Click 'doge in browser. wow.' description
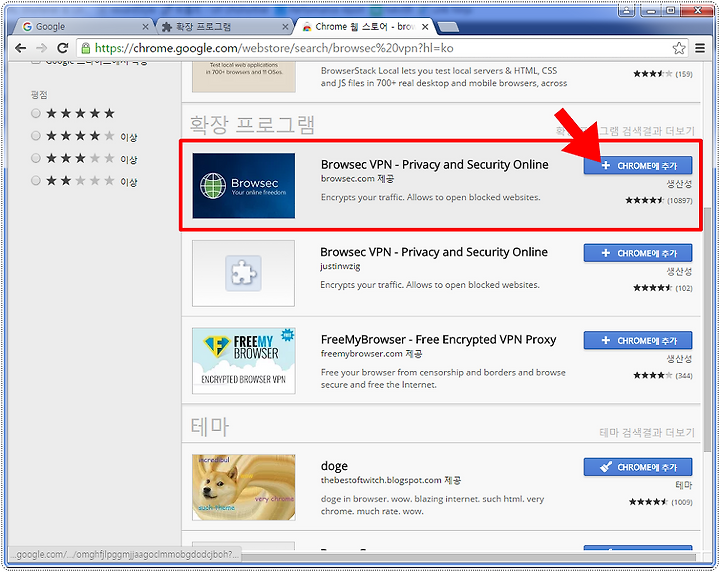This screenshot has width=720, height=572. [x=433, y=505]
